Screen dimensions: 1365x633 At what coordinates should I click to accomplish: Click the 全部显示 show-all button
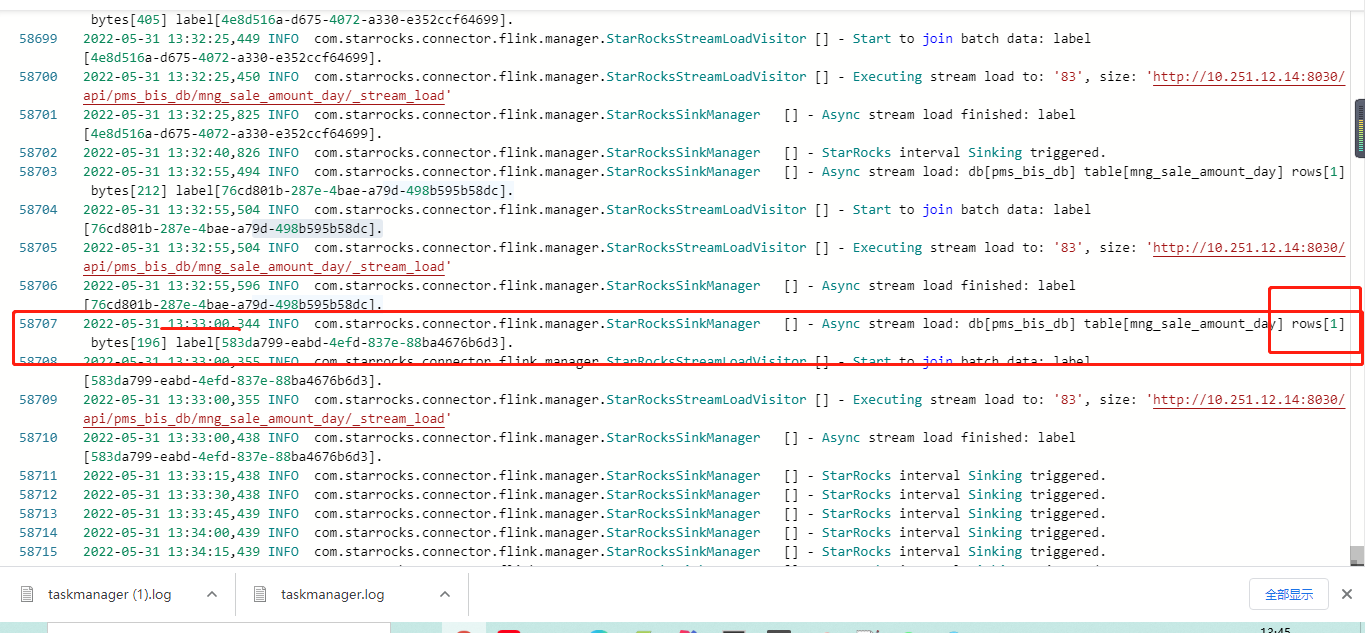point(1289,594)
